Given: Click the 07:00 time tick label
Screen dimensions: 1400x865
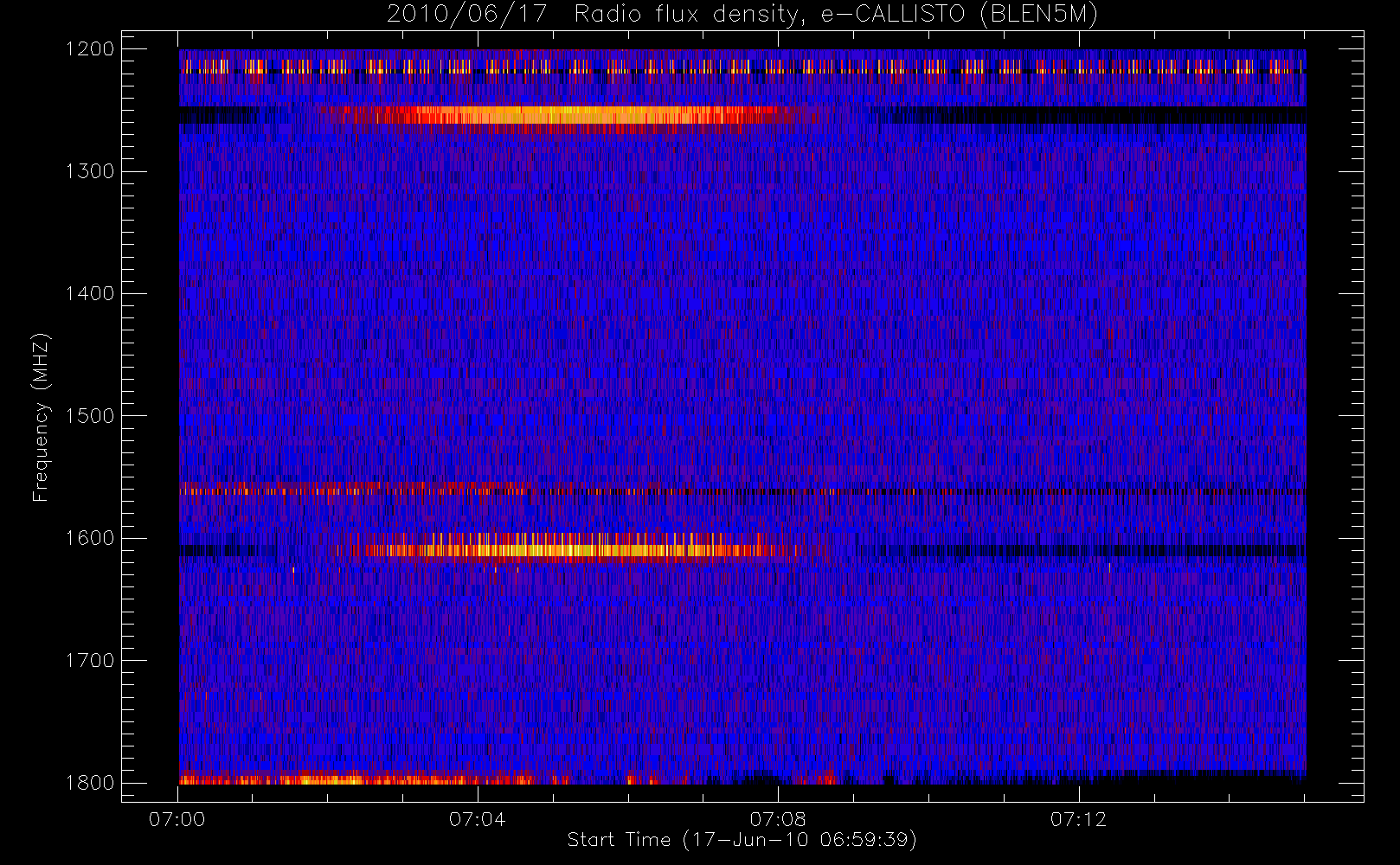Looking at the screenshot, I should pos(177,819).
